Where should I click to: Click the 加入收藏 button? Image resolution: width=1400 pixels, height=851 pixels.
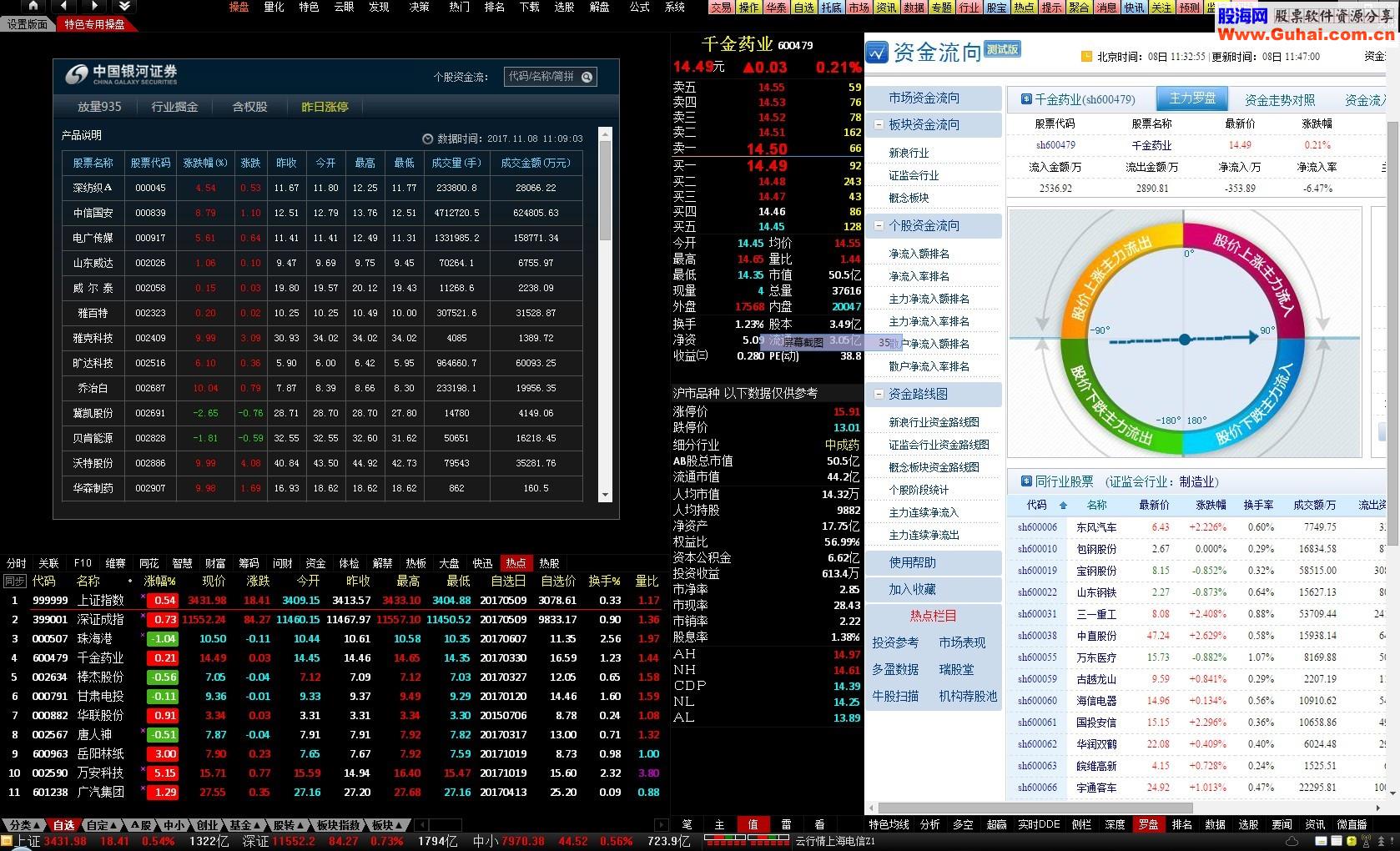coord(933,589)
